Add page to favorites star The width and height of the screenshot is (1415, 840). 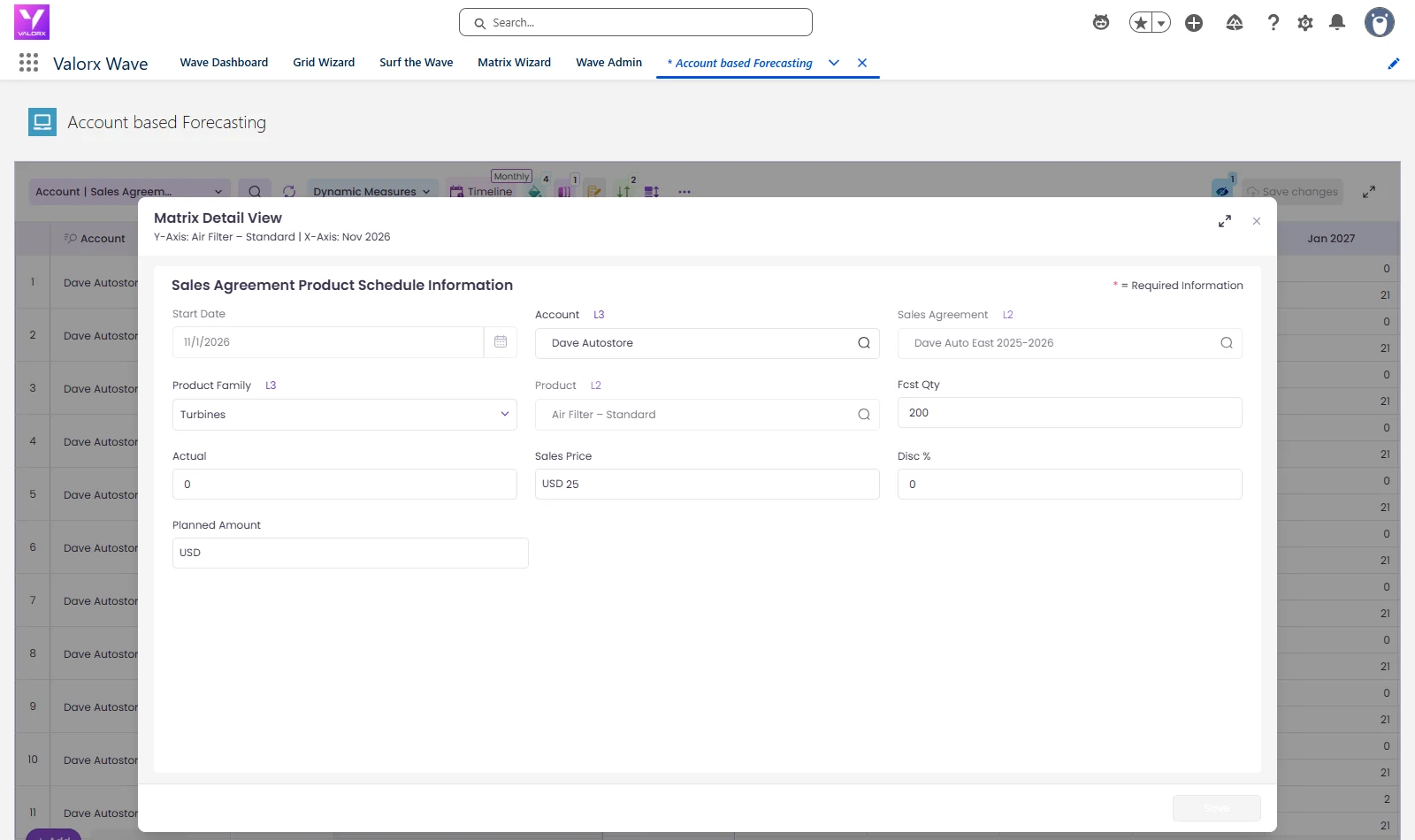(1141, 23)
